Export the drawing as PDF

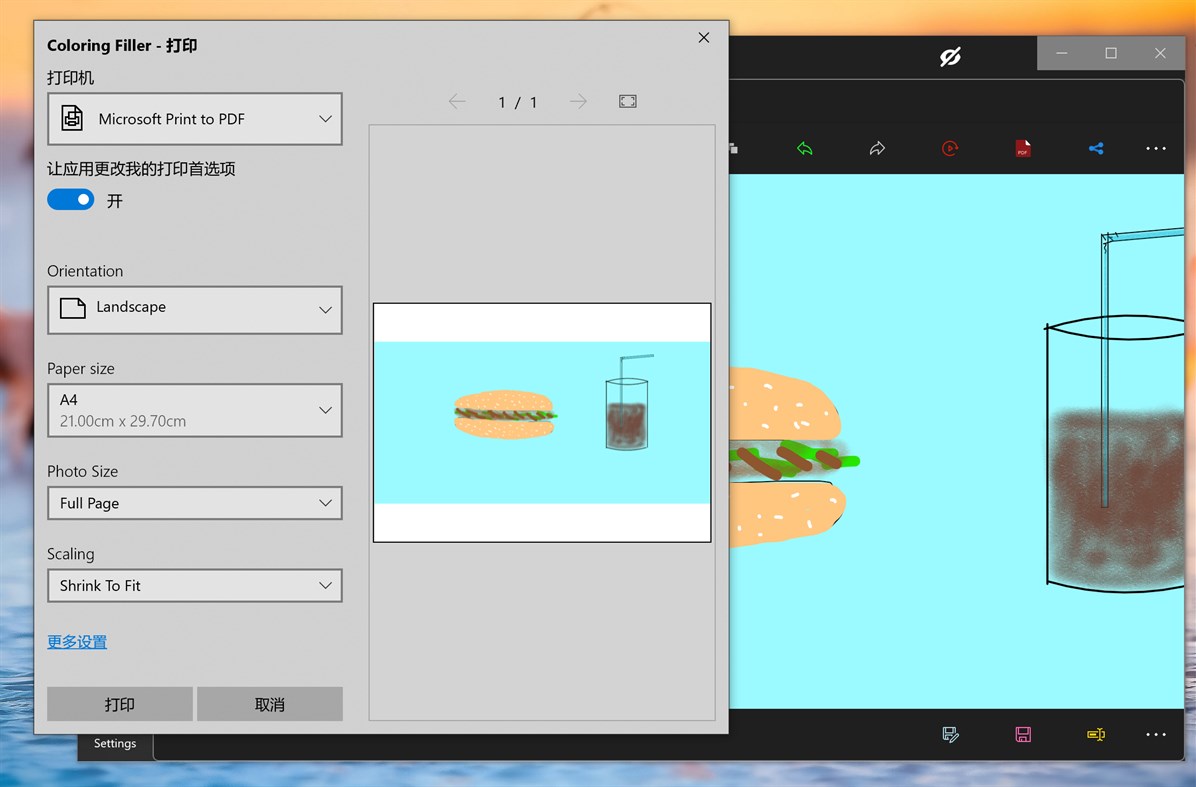click(x=1022, y=148)
